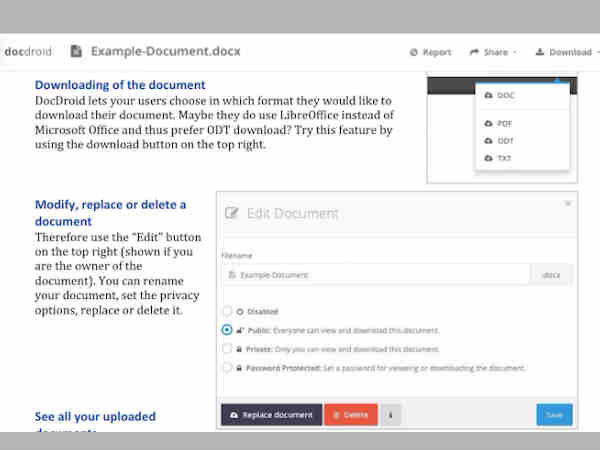
Task: Click the document file icon beside Example-Document.docx
Action: pos(76,51)
